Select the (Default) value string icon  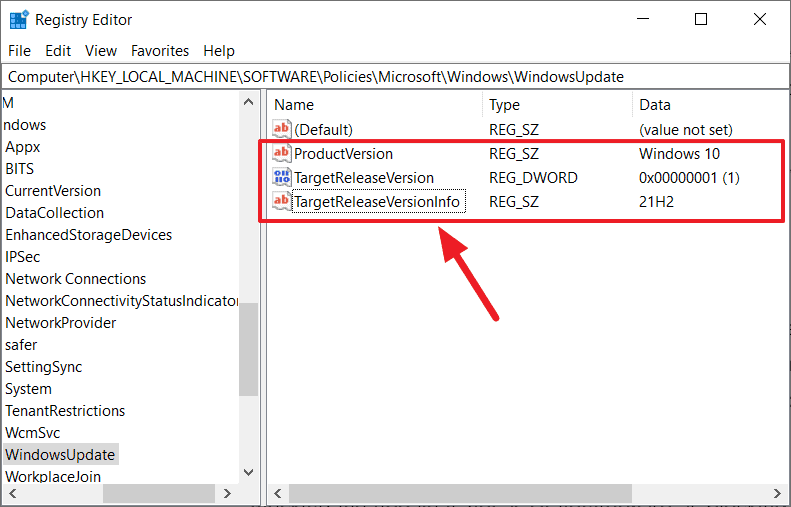click(x=281, y=129)
